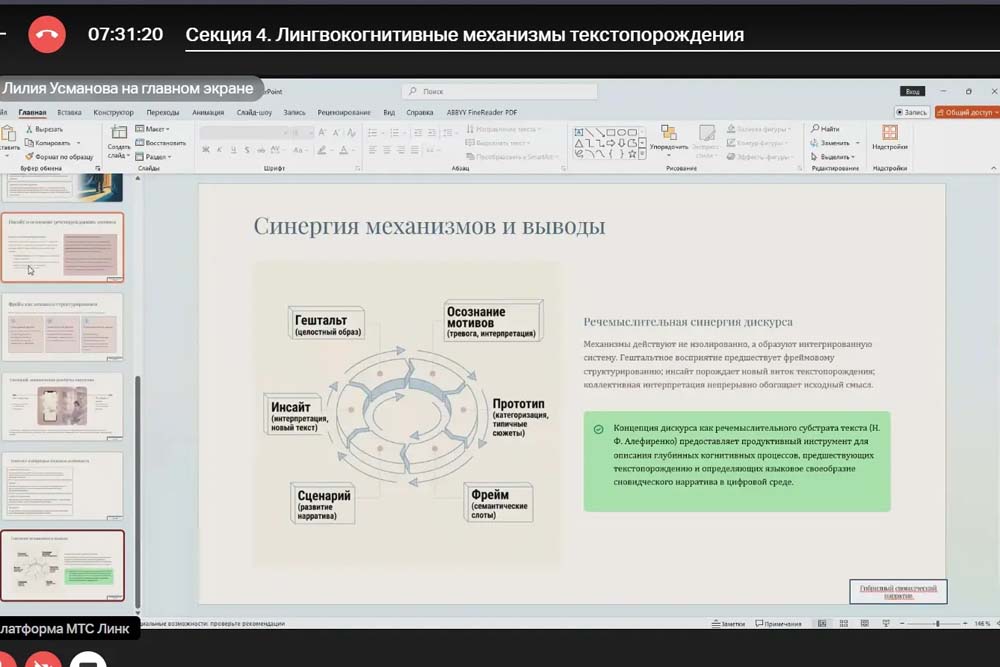Open the Layout (Макет) dropdown

(152, 129)
